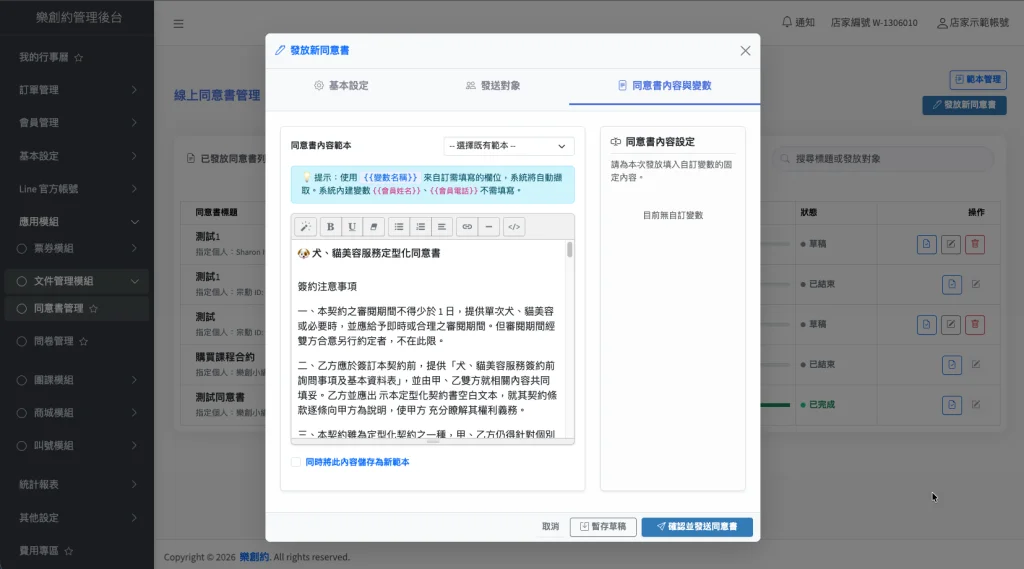1024x569 pixels.
Task: Click the eraser clear-formatting icon
Action: click(373, 227)
